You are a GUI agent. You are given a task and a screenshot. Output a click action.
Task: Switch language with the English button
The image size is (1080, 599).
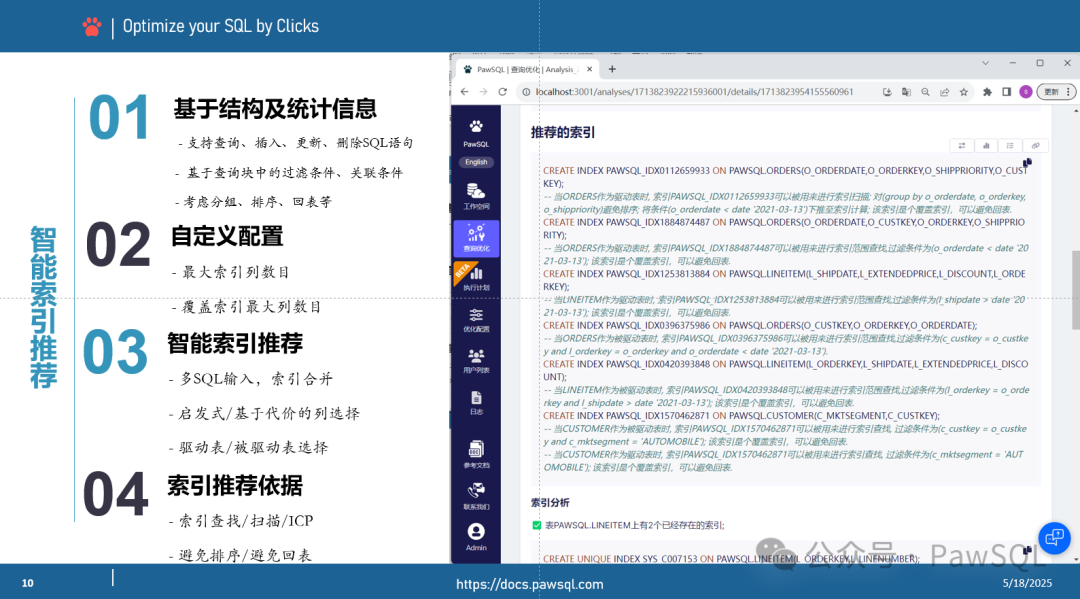[476, 162]
